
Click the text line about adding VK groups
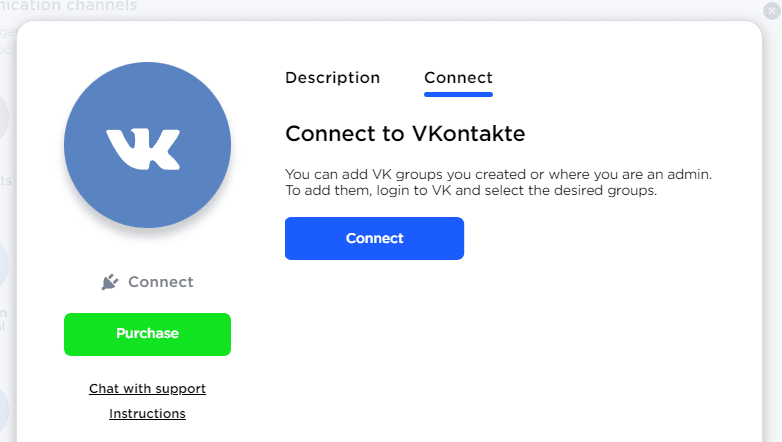click(498, 174)
